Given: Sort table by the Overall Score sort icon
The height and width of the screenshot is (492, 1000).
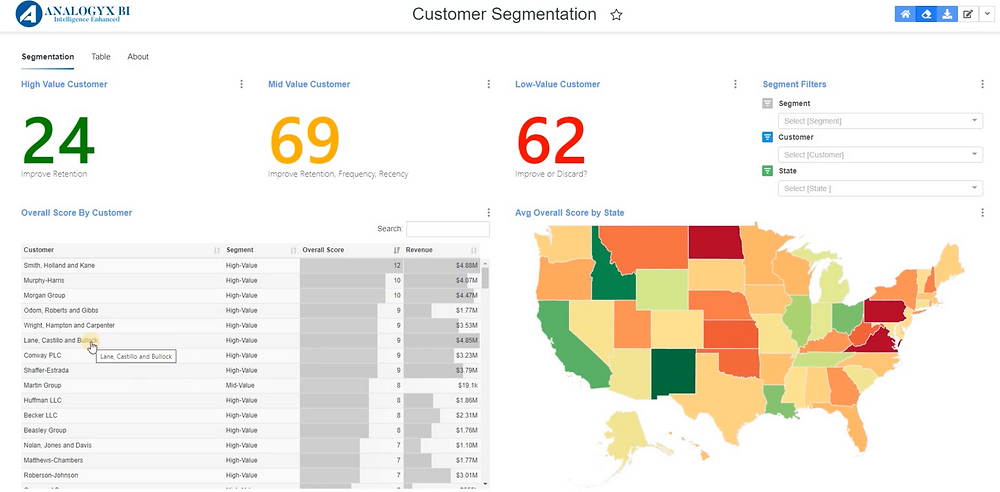Looking at the screenshot, I should pos(397,250).
